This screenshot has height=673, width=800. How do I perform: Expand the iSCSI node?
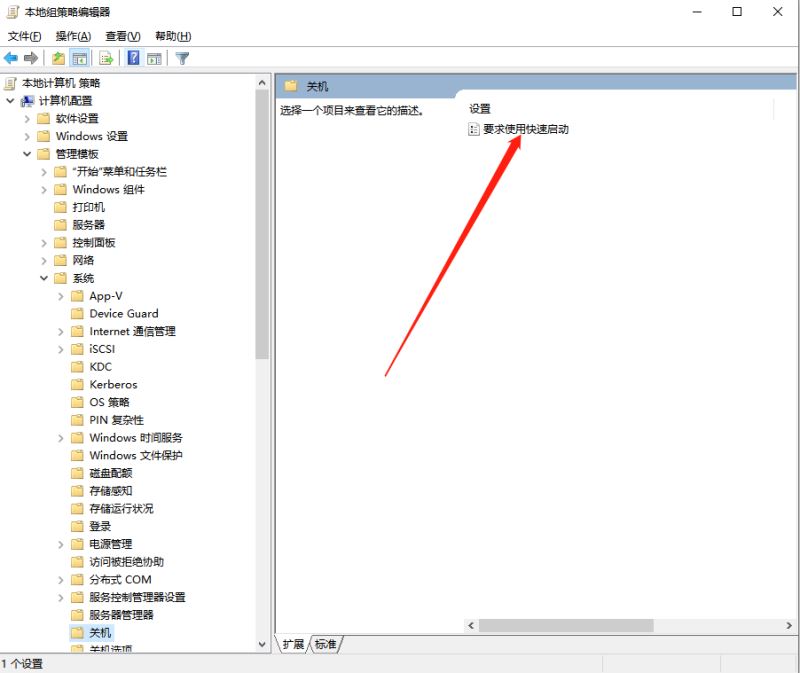pos(61,350)
